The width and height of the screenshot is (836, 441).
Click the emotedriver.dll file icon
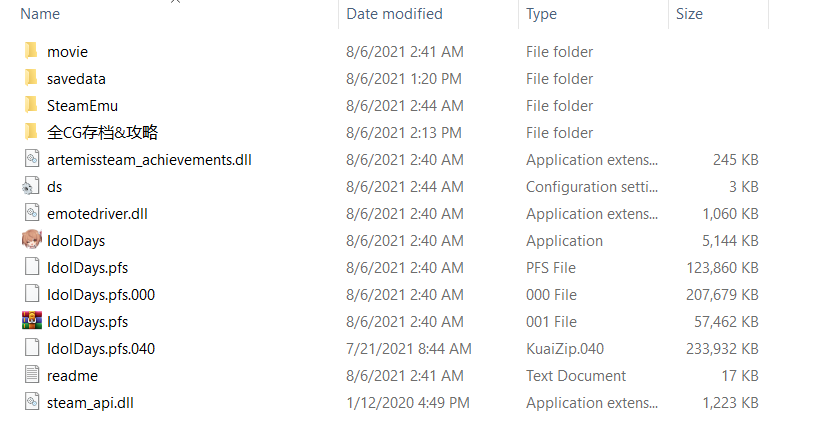click(x=31, y=213)
